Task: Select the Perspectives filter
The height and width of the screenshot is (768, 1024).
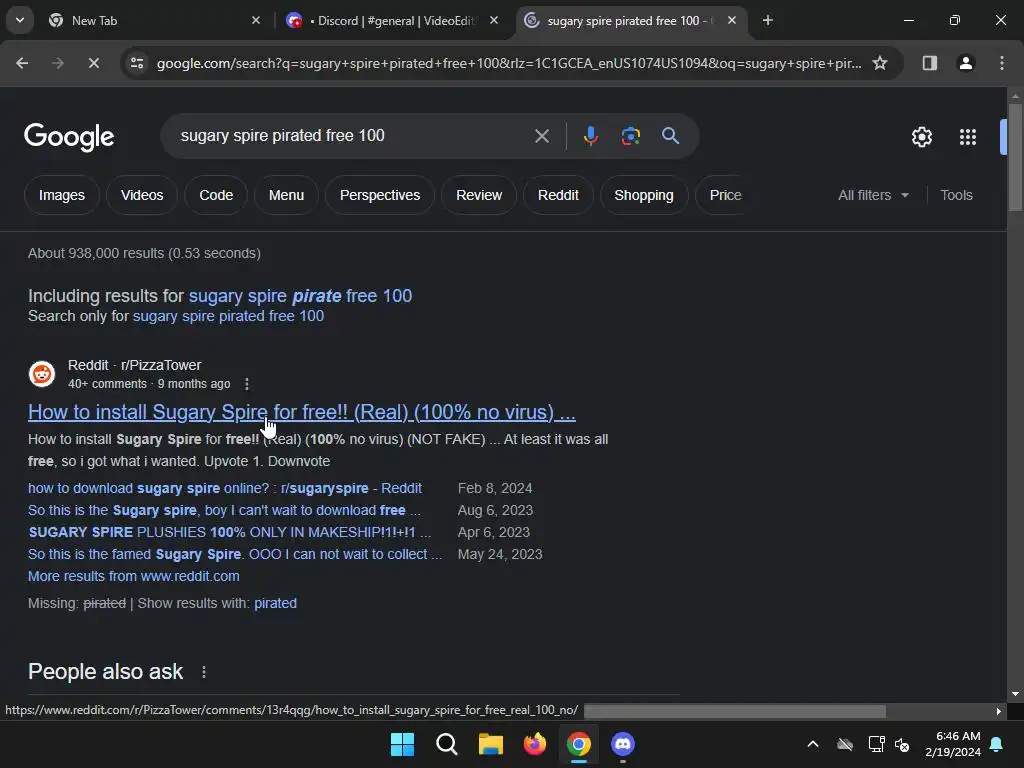Action: tap(379, 195)
